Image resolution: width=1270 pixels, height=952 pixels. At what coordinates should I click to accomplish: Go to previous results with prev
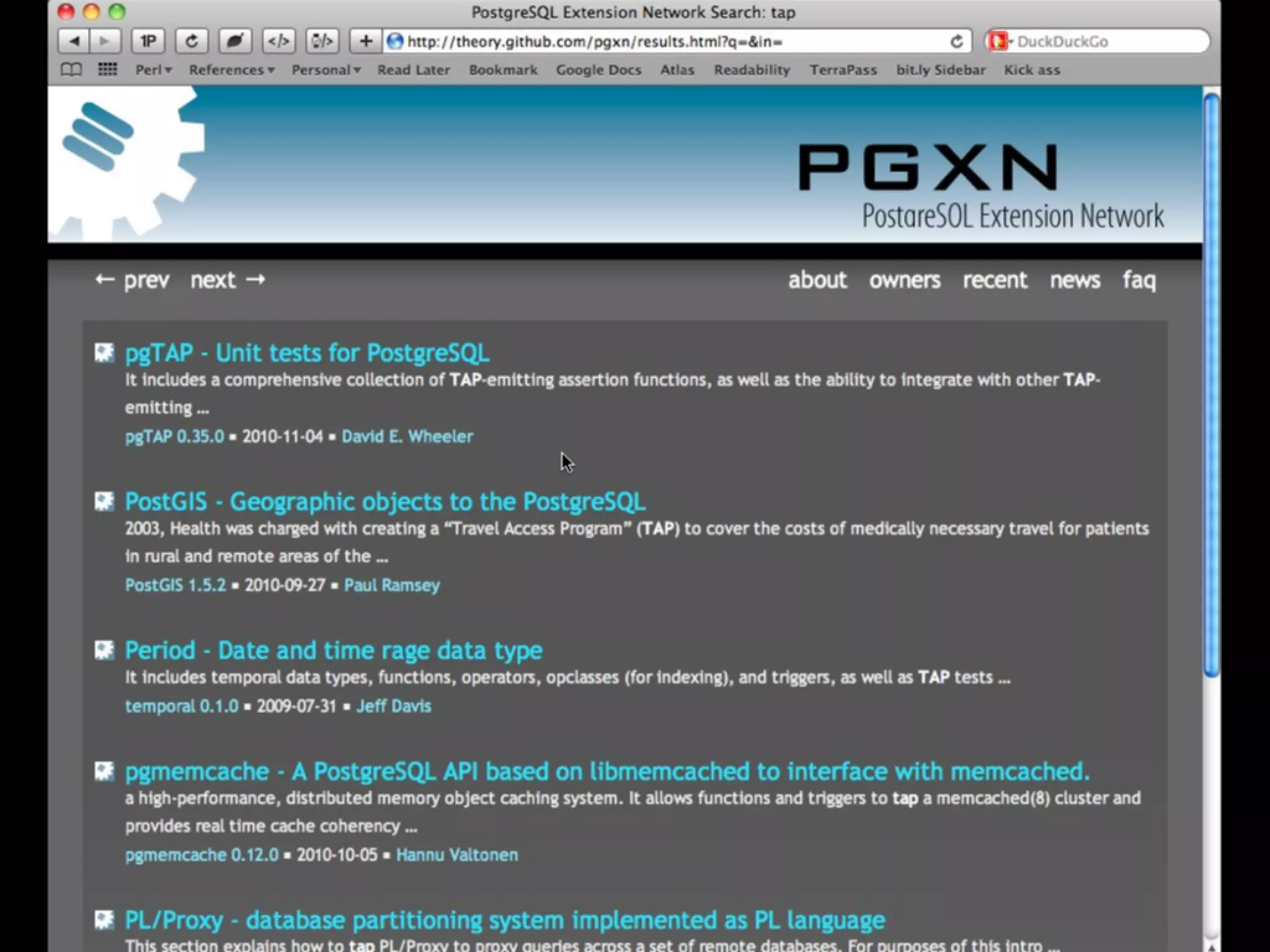tap(131, 280)
